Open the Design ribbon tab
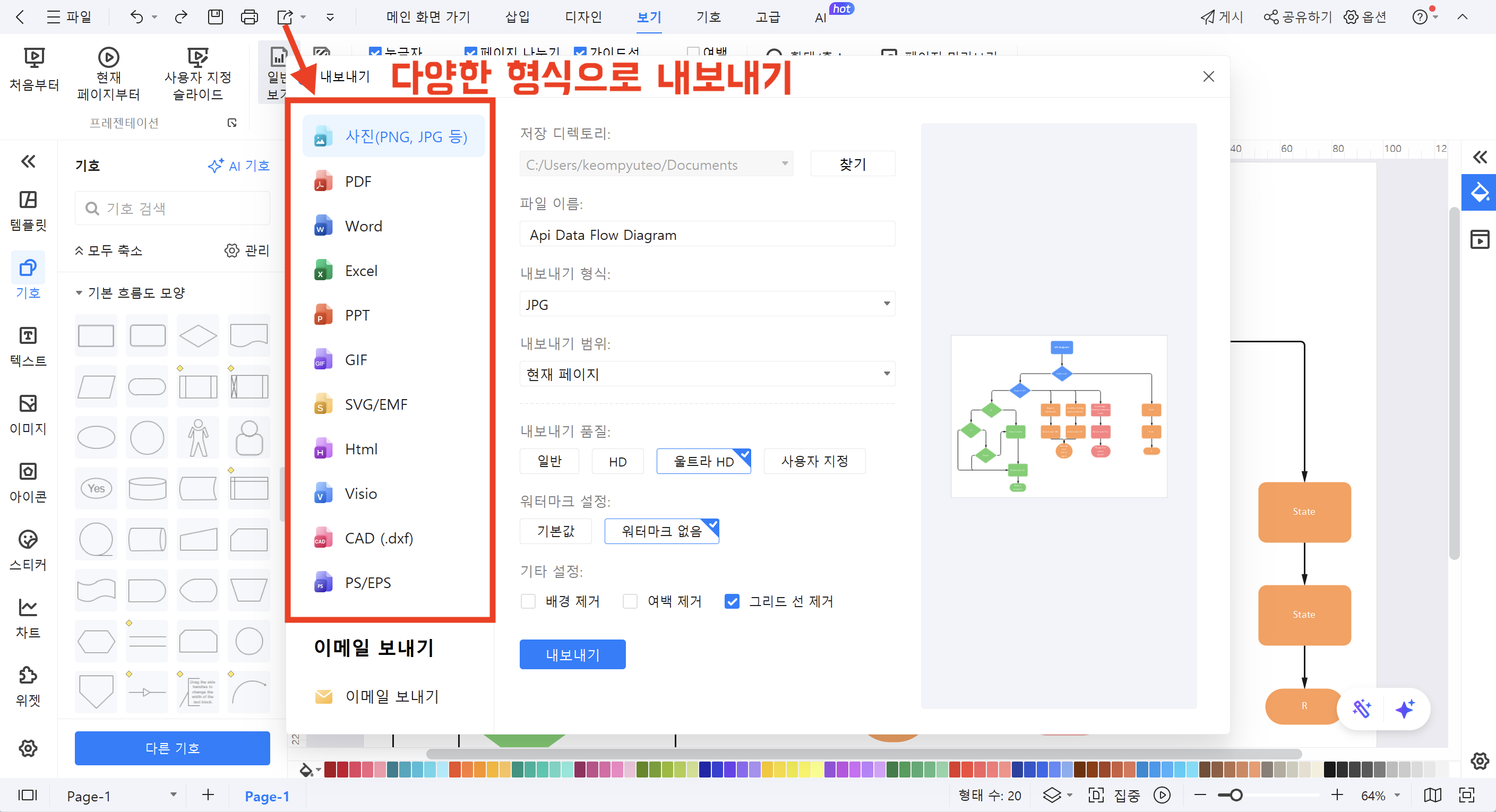Image resolution: width=1496 pixels, height=812 pixels. pyautogui.click(x=582, y=17)
